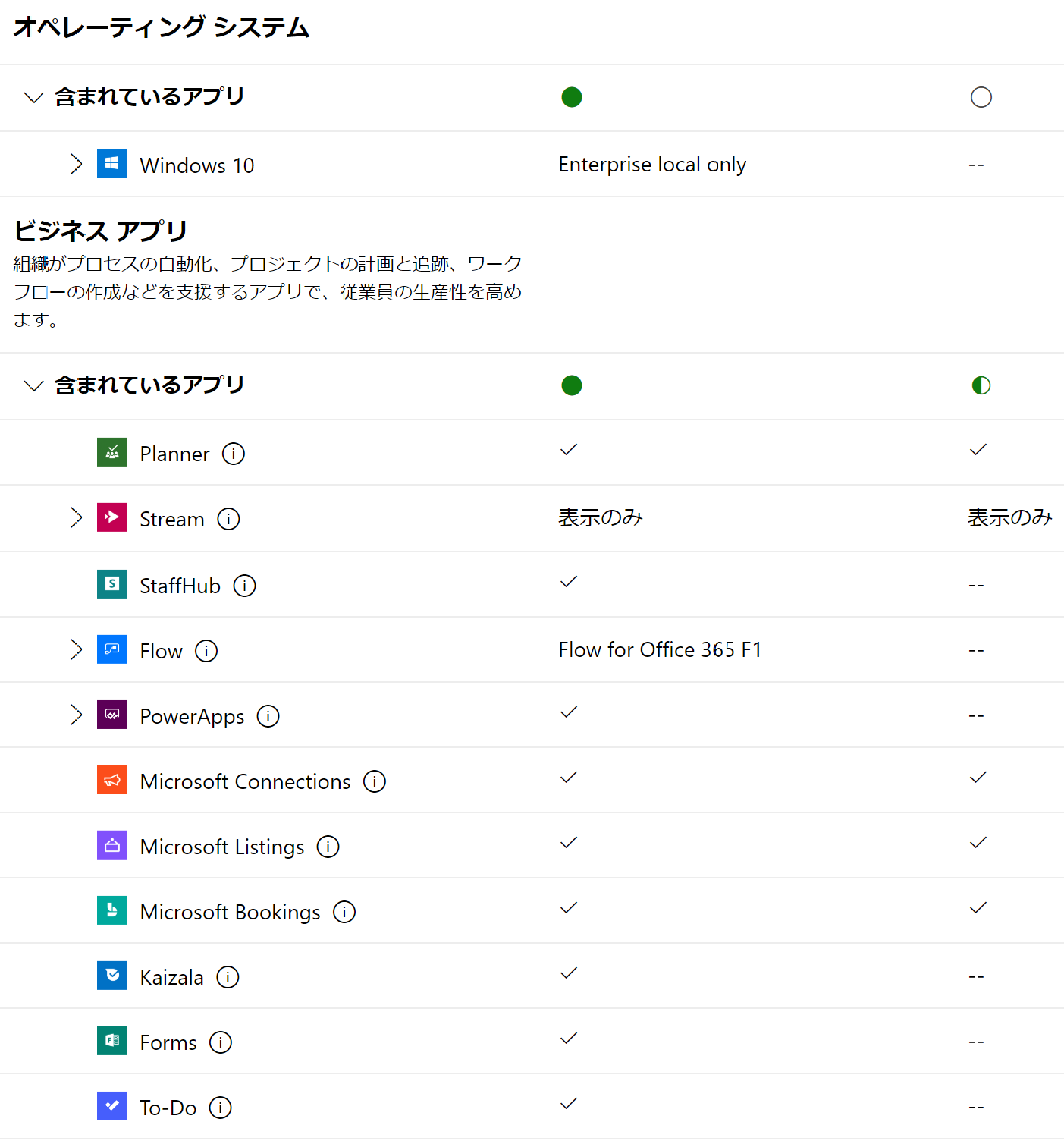The width and height of the screenshot is (1064, 1144).
Task: Open the info icon next to Stream
Action: pos(228,519)
